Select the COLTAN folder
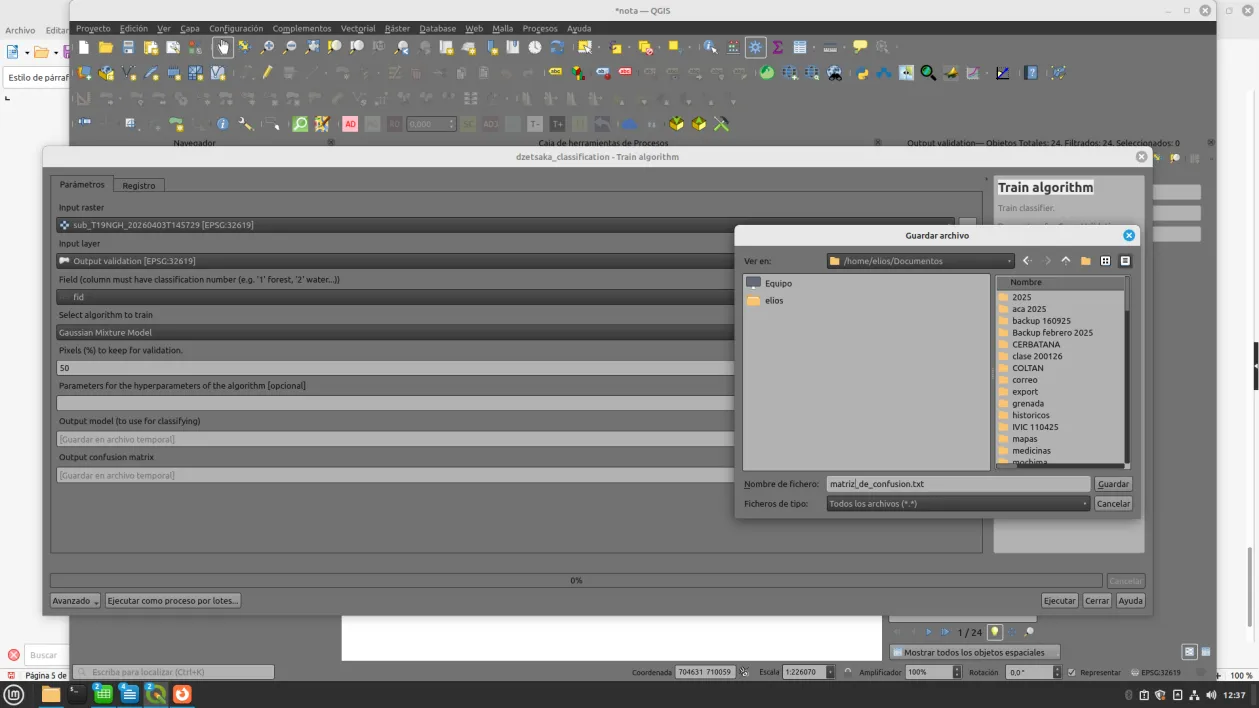This screenshot has height=708, width=1259. 1028,368
